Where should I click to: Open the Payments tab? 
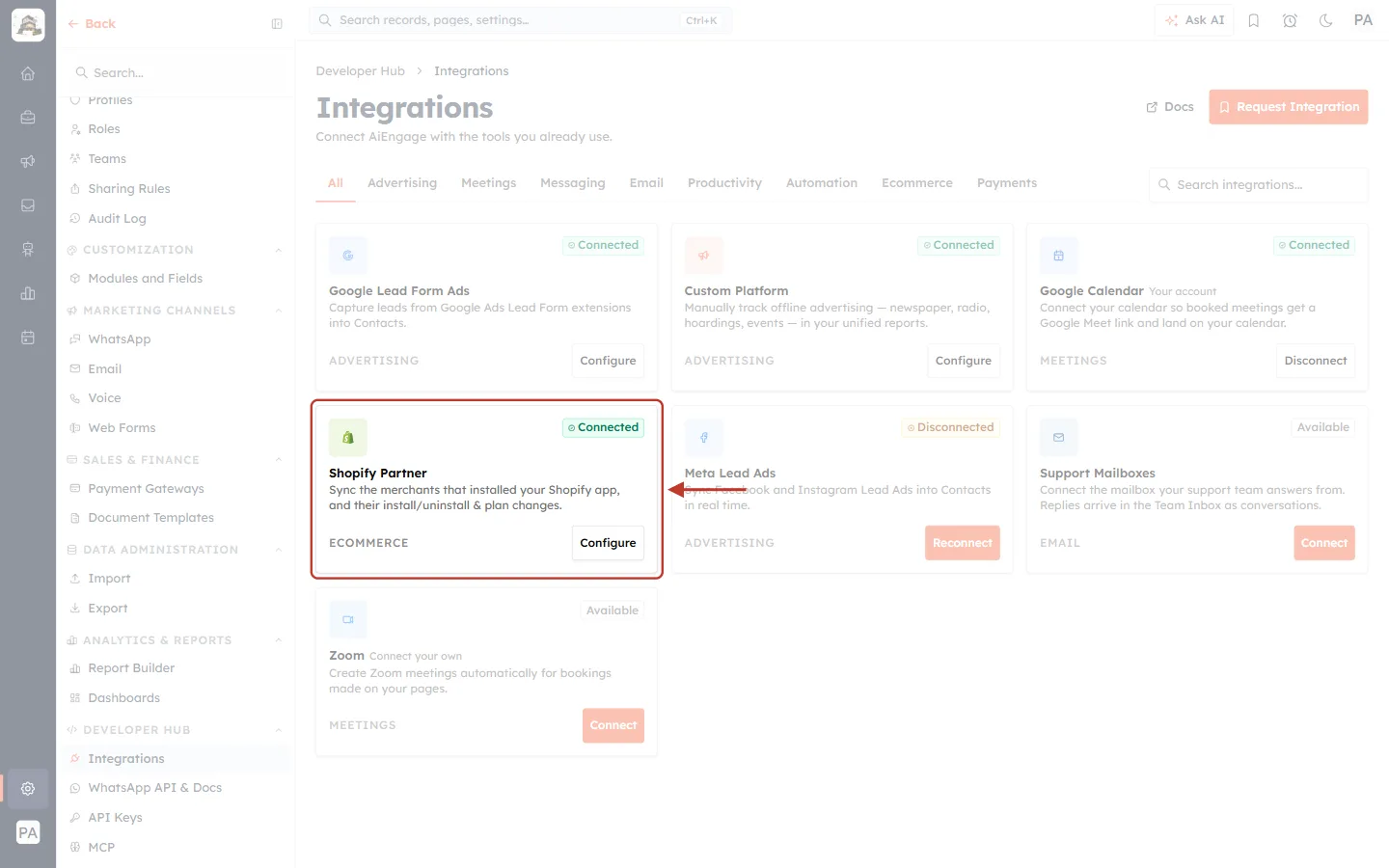coord(1007,183)
